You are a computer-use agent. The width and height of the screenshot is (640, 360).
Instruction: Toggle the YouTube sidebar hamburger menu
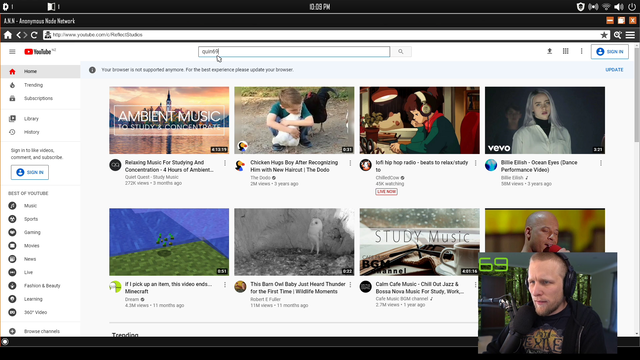point(12,52)
